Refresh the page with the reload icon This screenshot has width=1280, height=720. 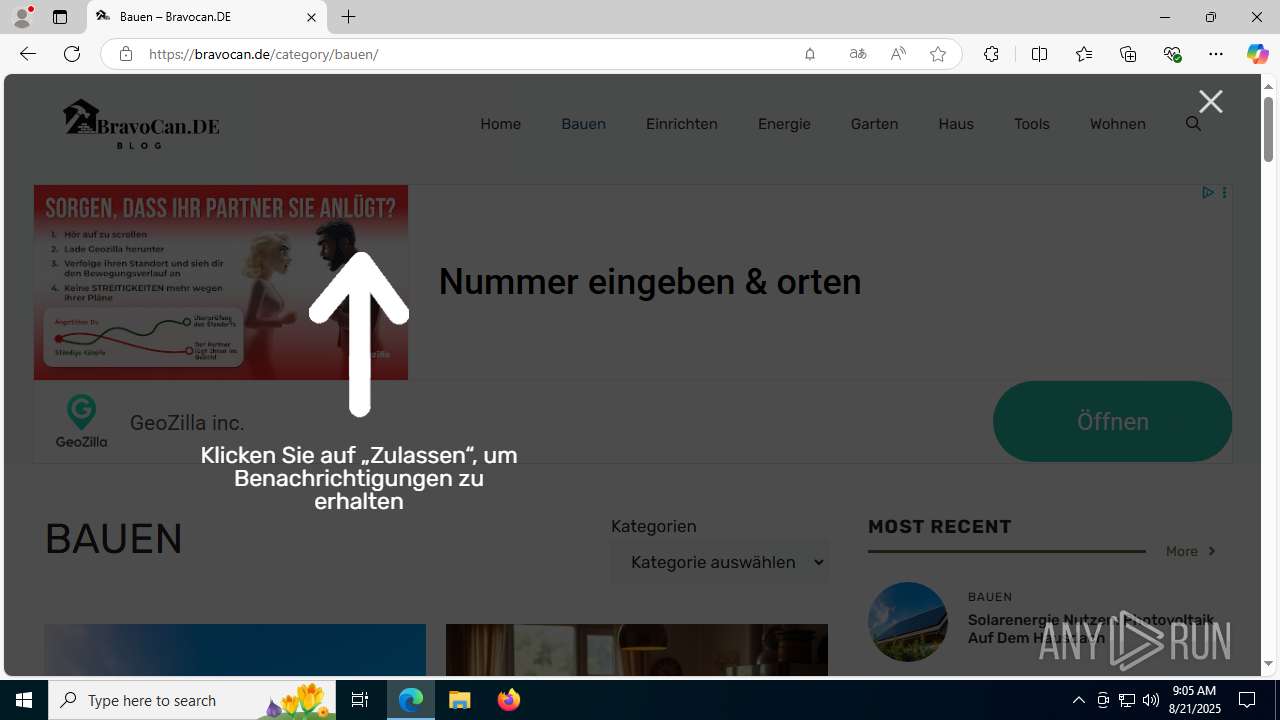tap(72, 54)
